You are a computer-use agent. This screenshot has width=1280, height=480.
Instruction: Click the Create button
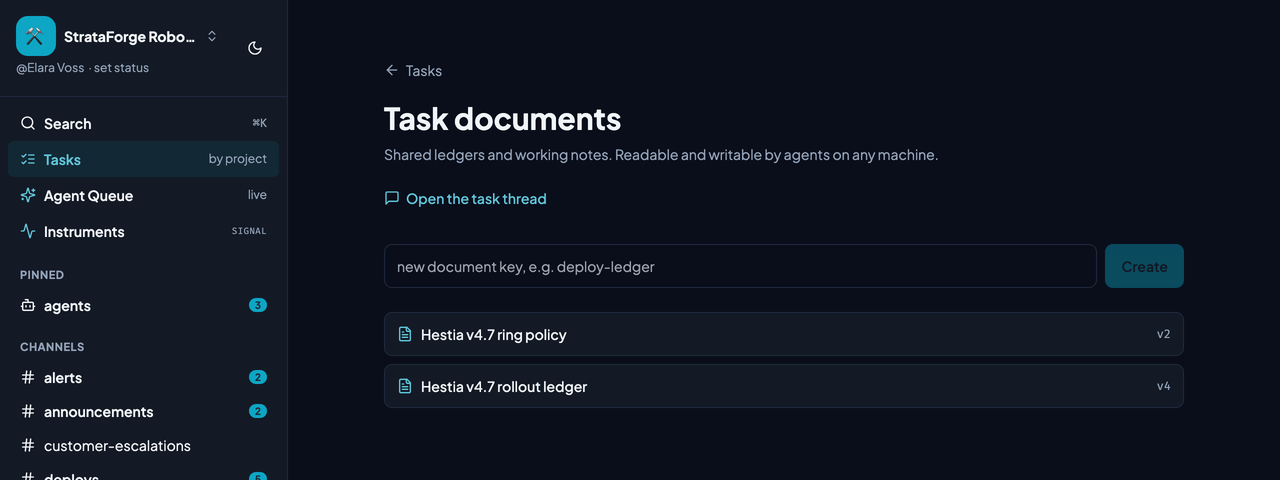[x=1144, y=266]
